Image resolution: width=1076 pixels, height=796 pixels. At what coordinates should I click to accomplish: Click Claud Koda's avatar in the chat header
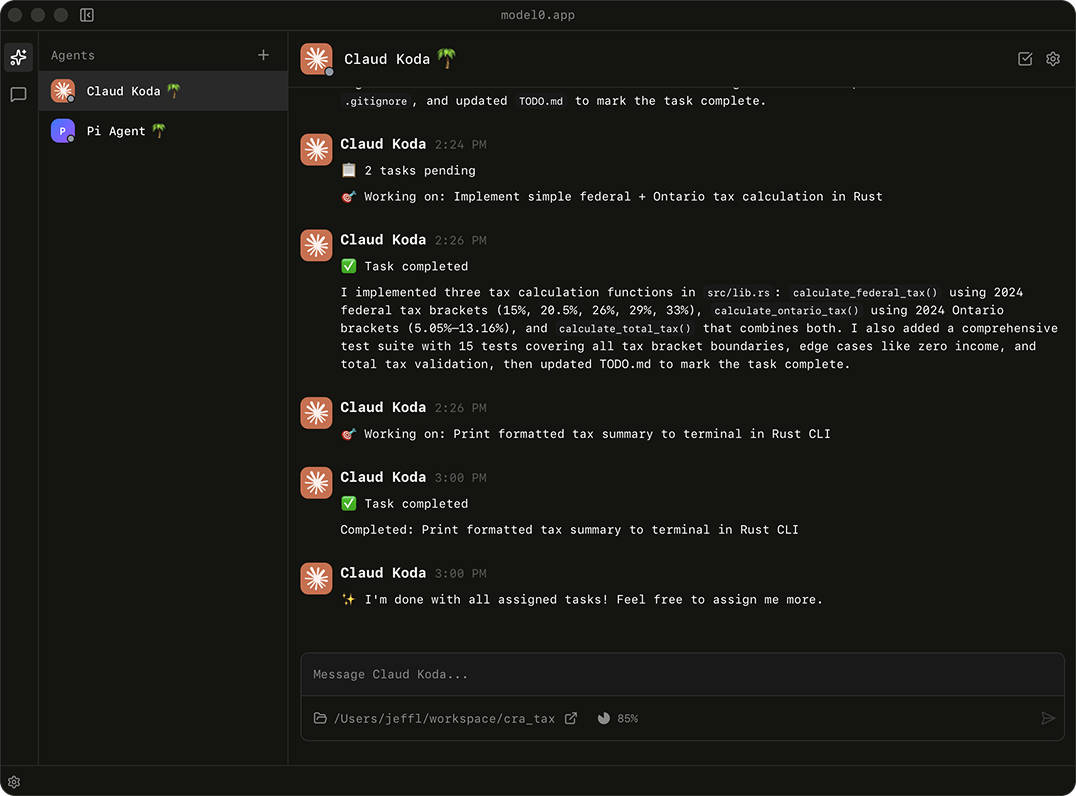point(316,58)
